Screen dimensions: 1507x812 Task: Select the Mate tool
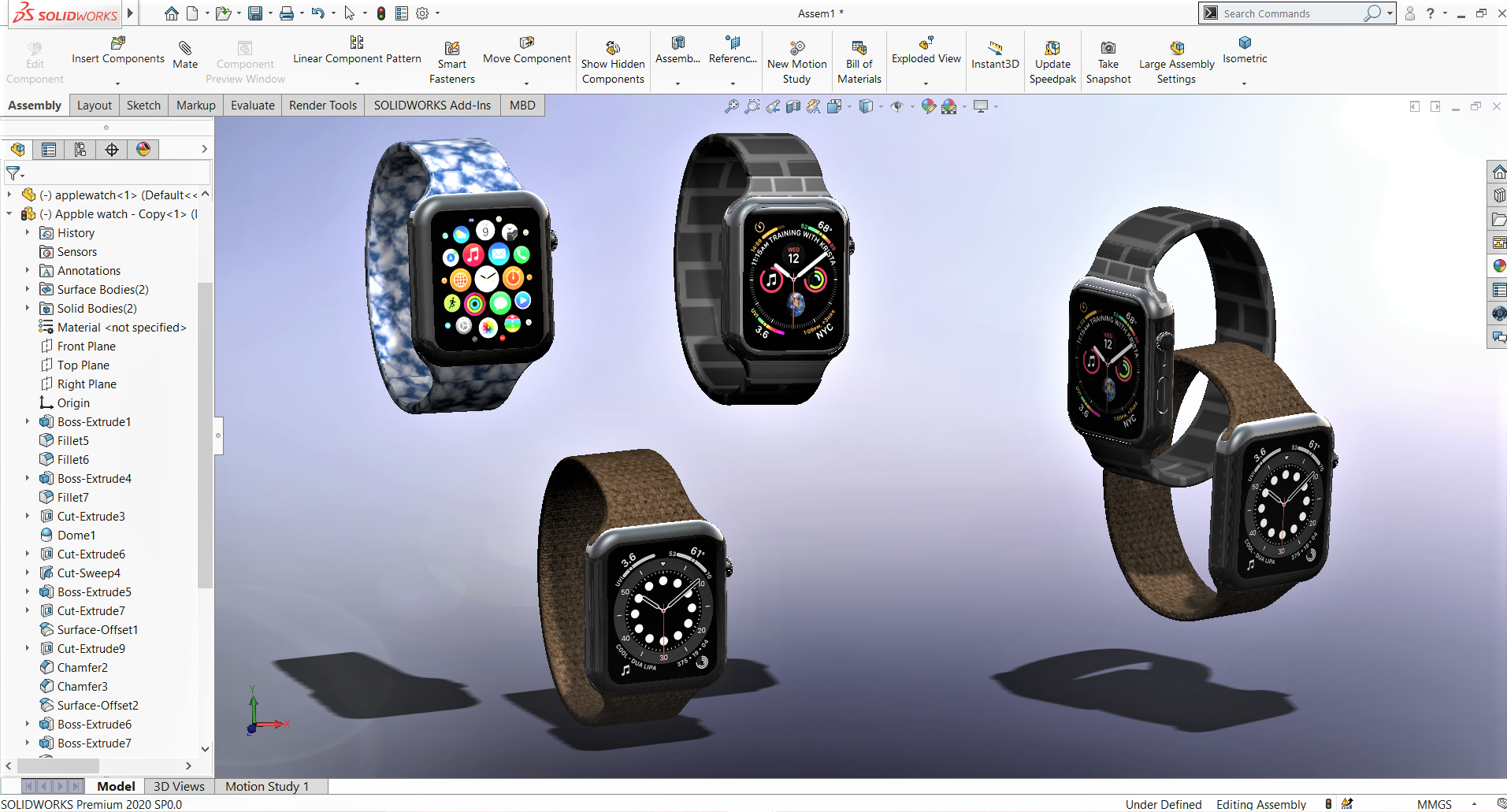coord(185,55)
